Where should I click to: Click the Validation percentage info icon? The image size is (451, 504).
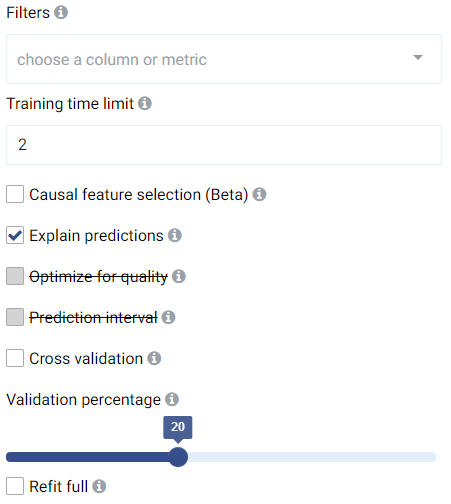click(x=172, y=399)
